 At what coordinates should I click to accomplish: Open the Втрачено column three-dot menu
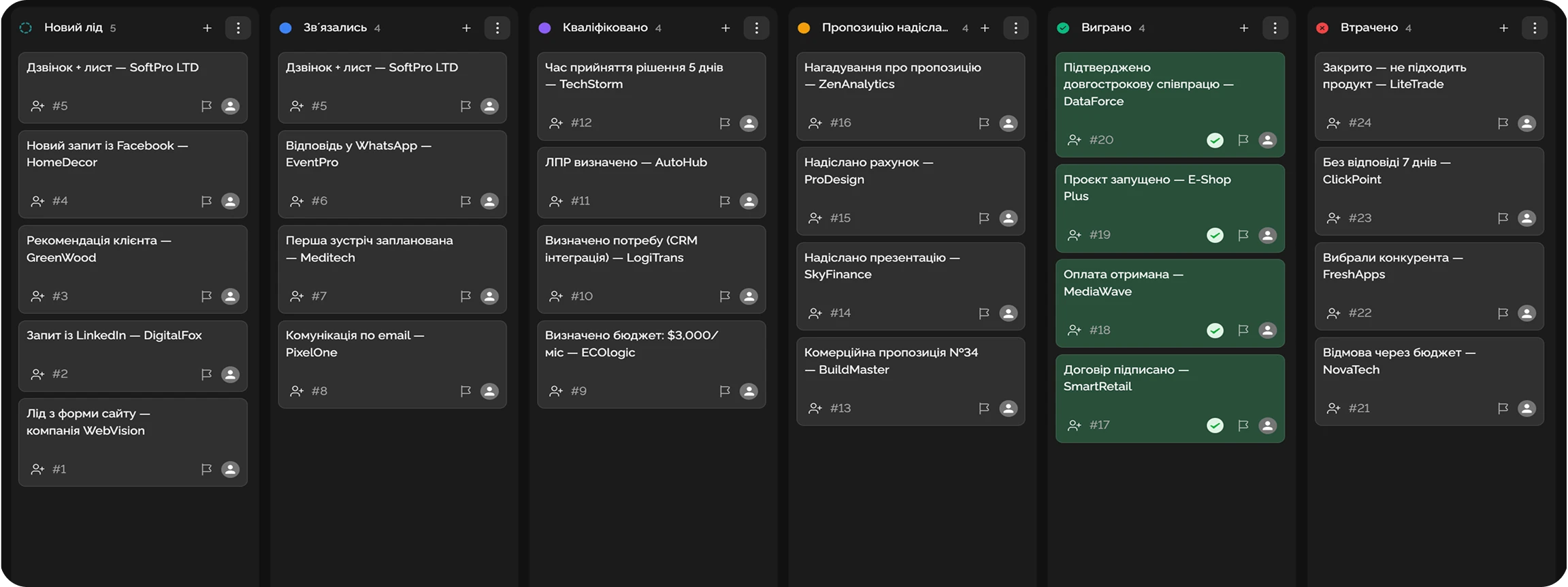coord(1534,28)
